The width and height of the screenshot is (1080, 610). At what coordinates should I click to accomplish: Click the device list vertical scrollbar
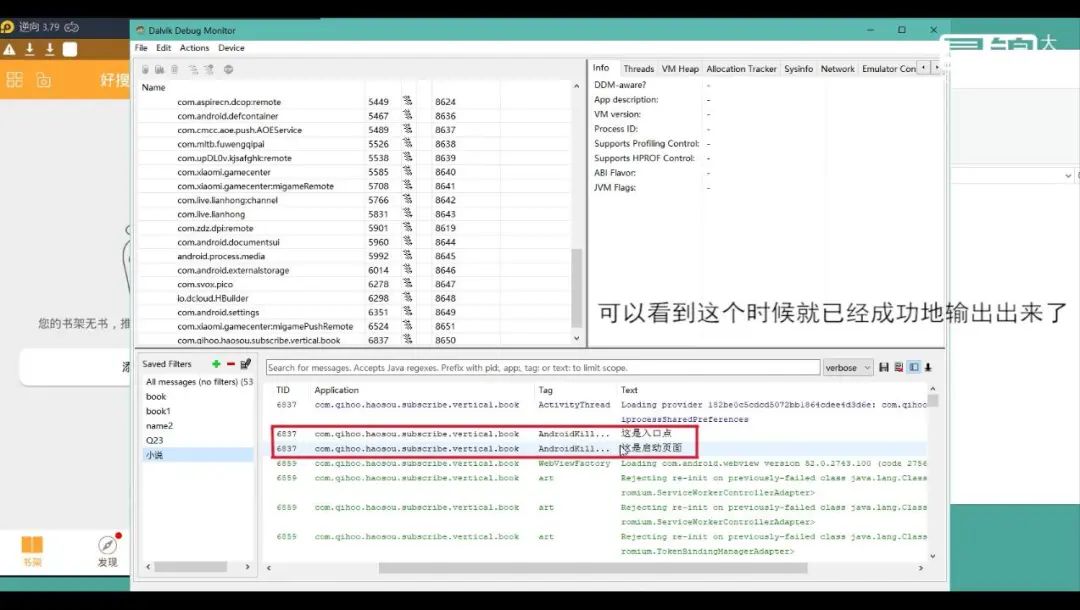click(577, 288)
